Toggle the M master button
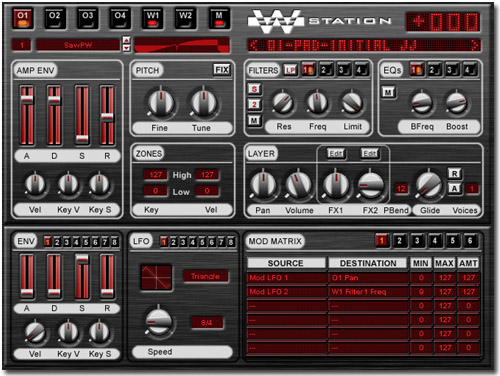500x376 pixels. (219, 18)
